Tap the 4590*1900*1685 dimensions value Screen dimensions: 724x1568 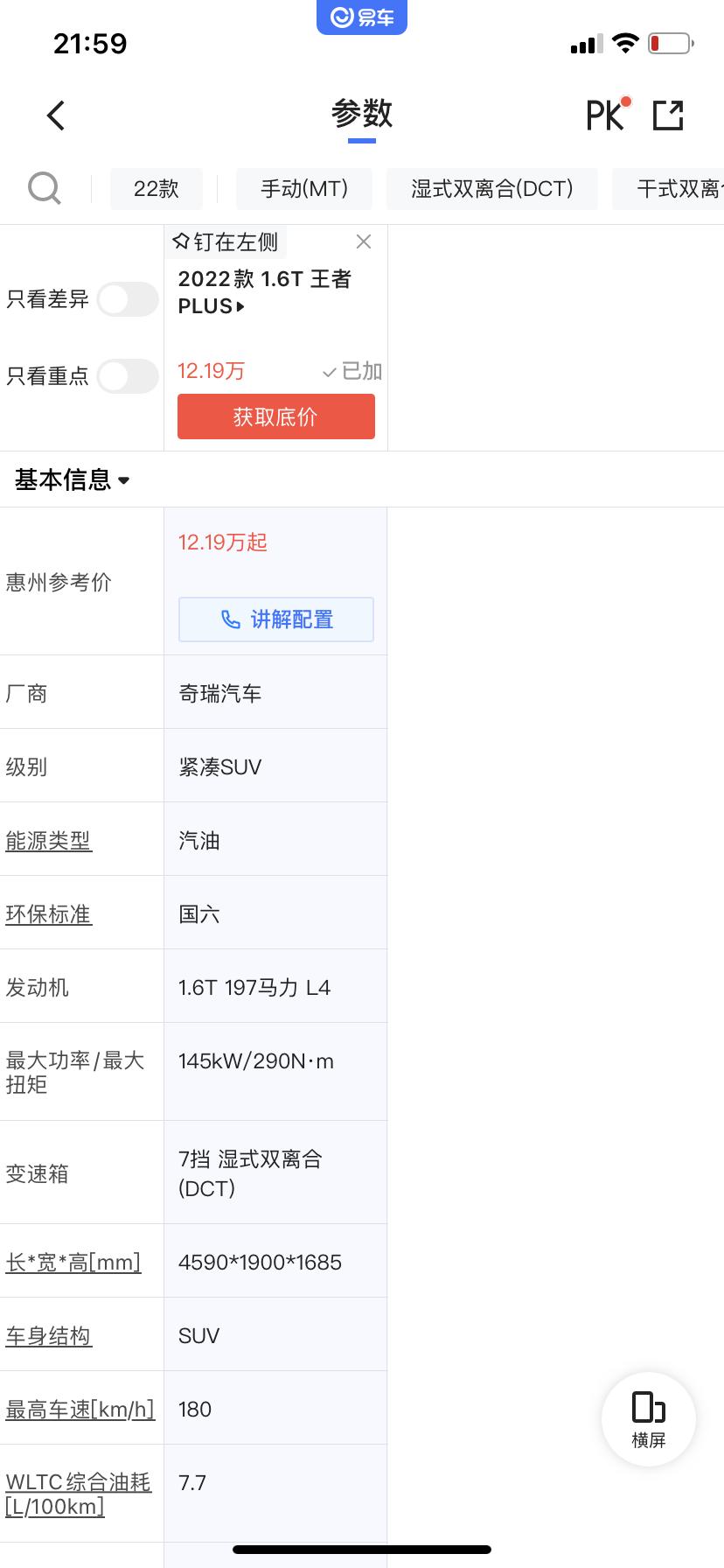pos(260,1263)
